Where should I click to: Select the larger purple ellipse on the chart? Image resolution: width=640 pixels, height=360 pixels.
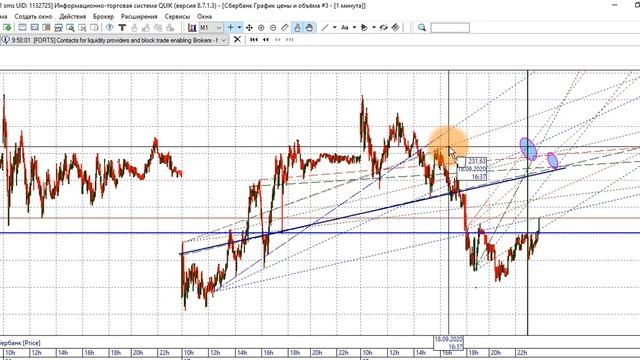[528, 149]
